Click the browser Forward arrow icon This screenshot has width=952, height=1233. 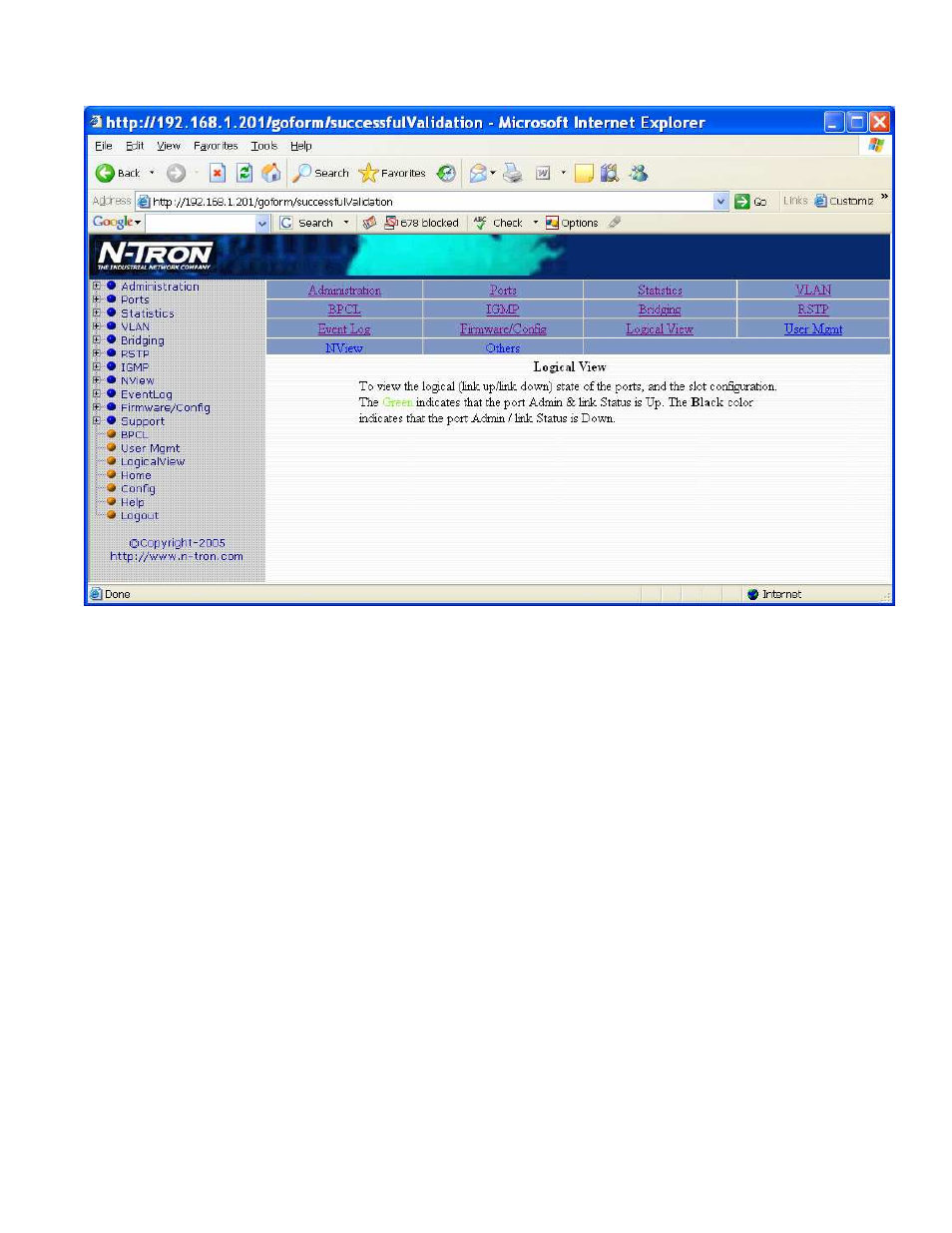click(176, 173)
